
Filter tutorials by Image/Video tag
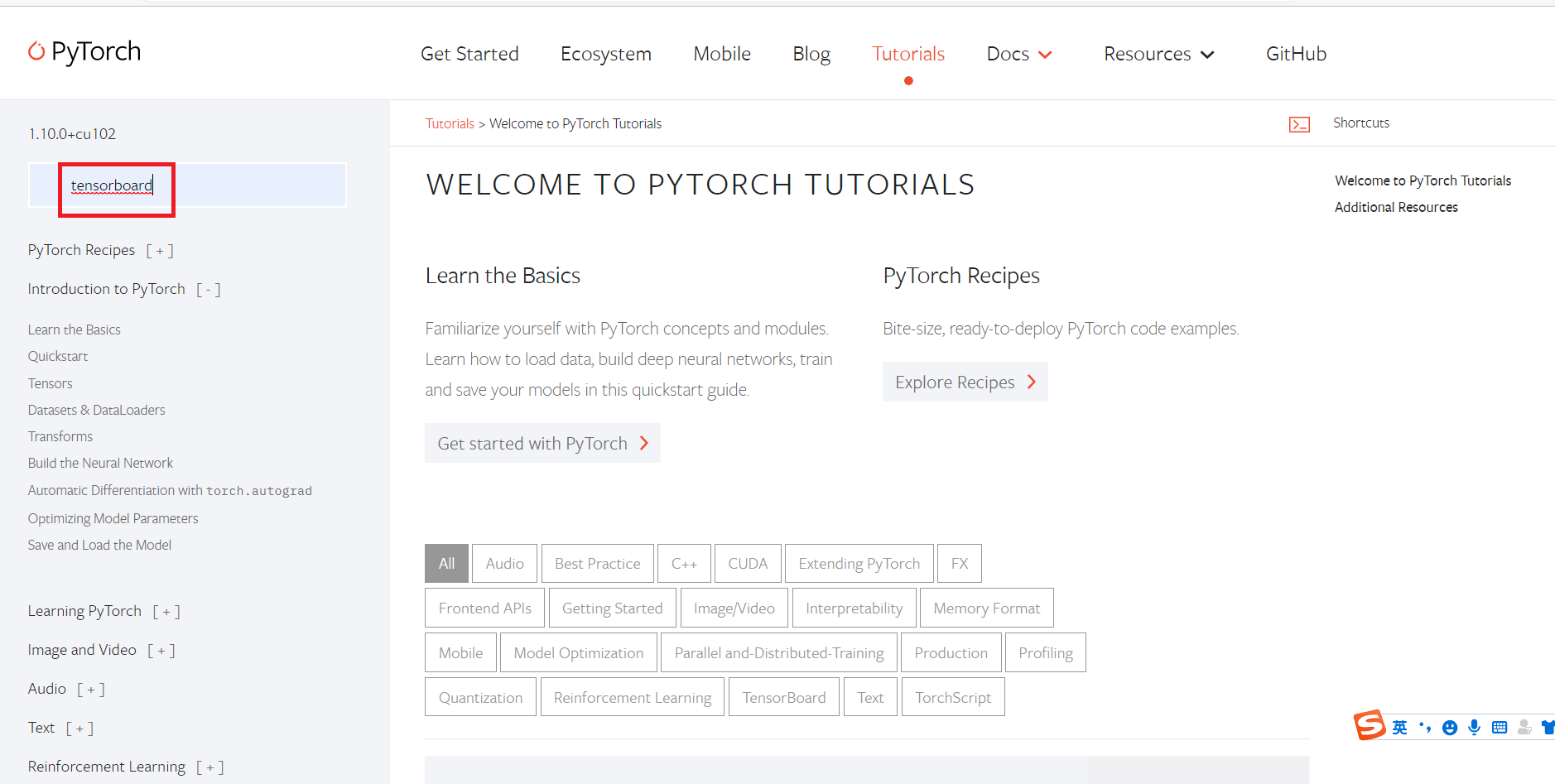[x=734, y=608]
